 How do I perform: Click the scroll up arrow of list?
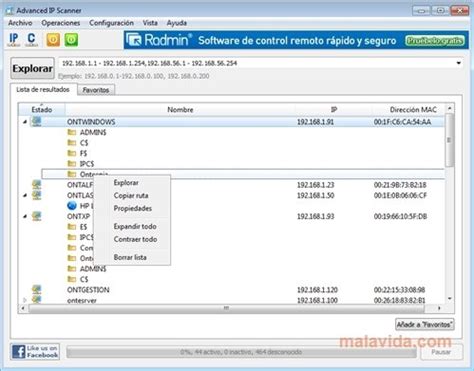[x=450, y=108]
